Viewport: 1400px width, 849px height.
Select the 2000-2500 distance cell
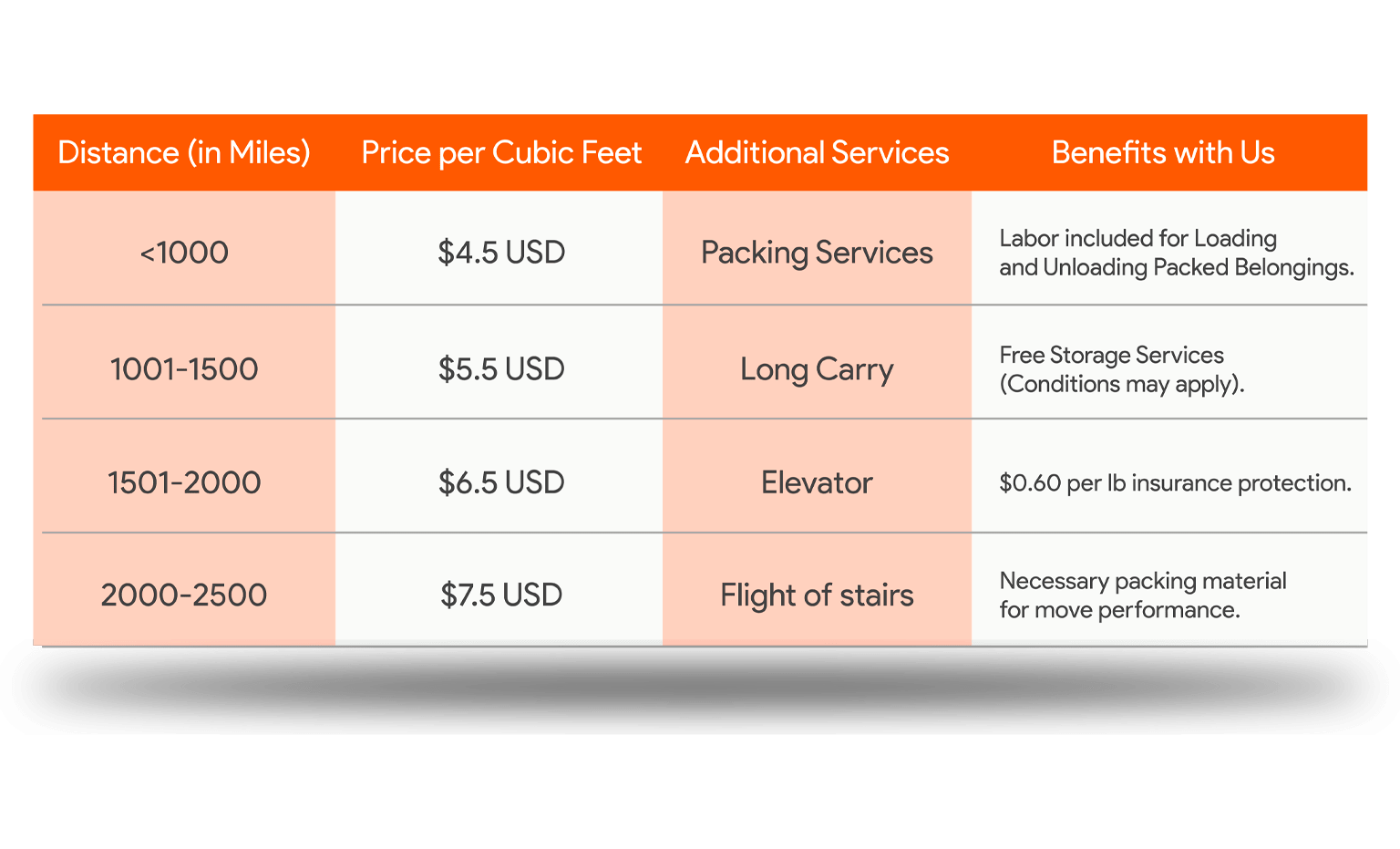click(x=184, y=595)
